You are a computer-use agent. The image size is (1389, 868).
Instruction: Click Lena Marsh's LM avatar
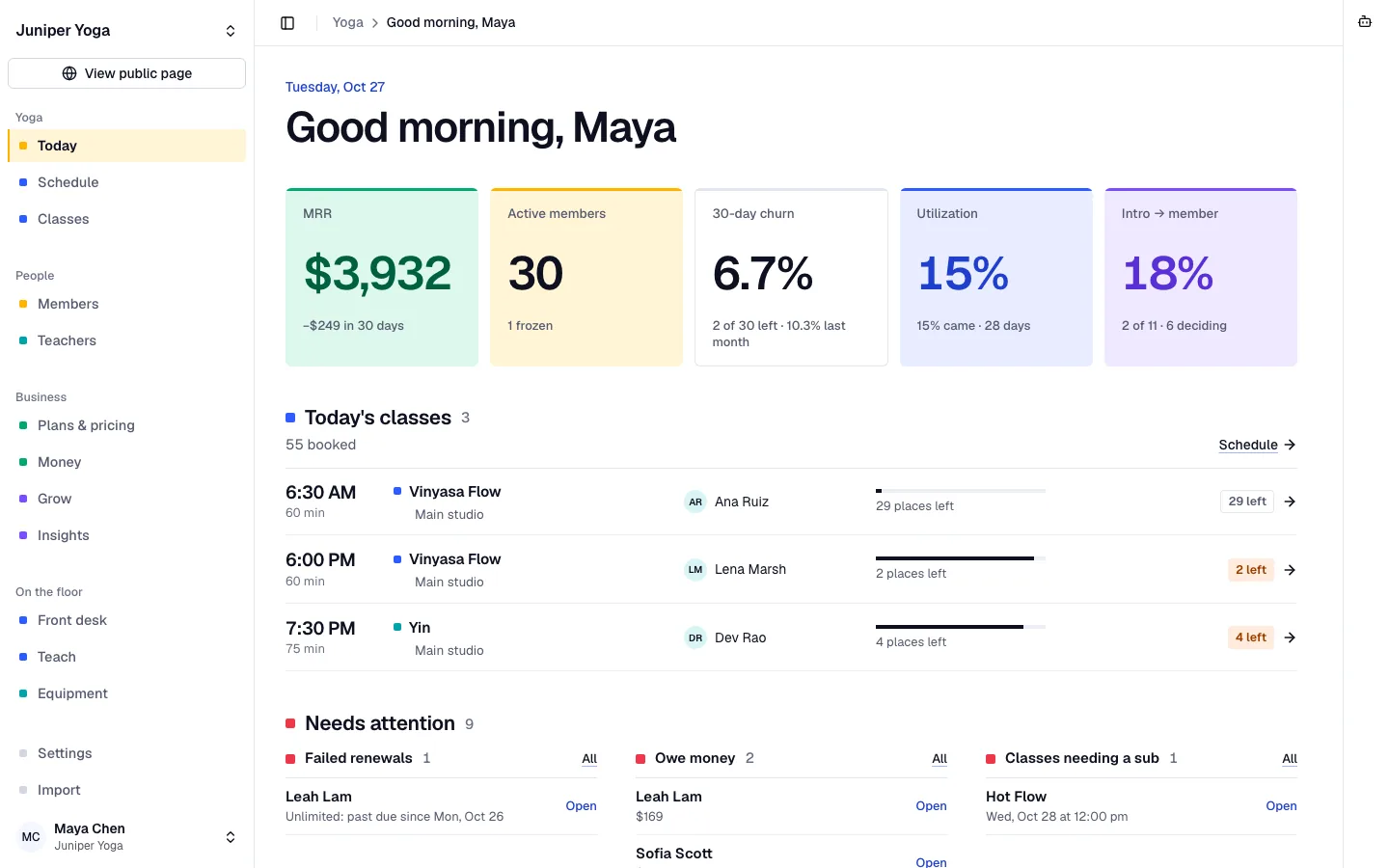695,570
